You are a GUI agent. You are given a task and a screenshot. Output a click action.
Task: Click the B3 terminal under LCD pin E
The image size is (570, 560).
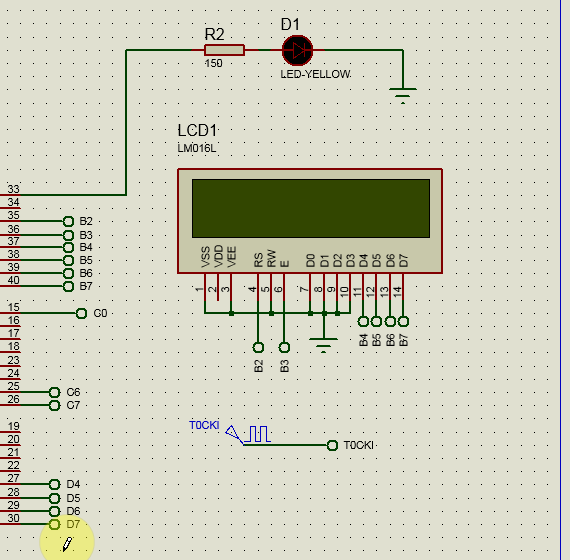coord(284,348)
